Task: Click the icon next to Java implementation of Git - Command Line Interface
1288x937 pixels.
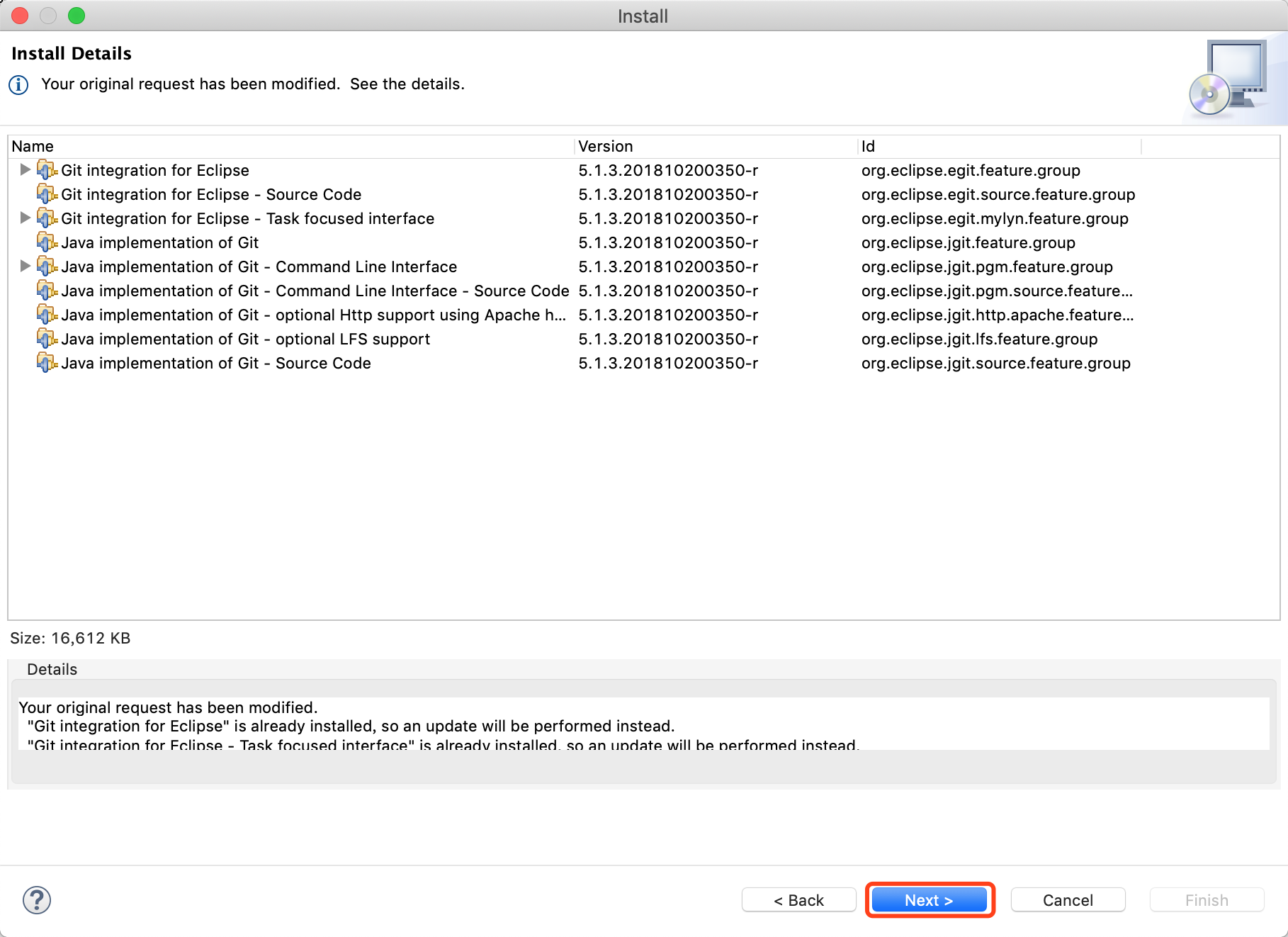Action: point(47,266)
